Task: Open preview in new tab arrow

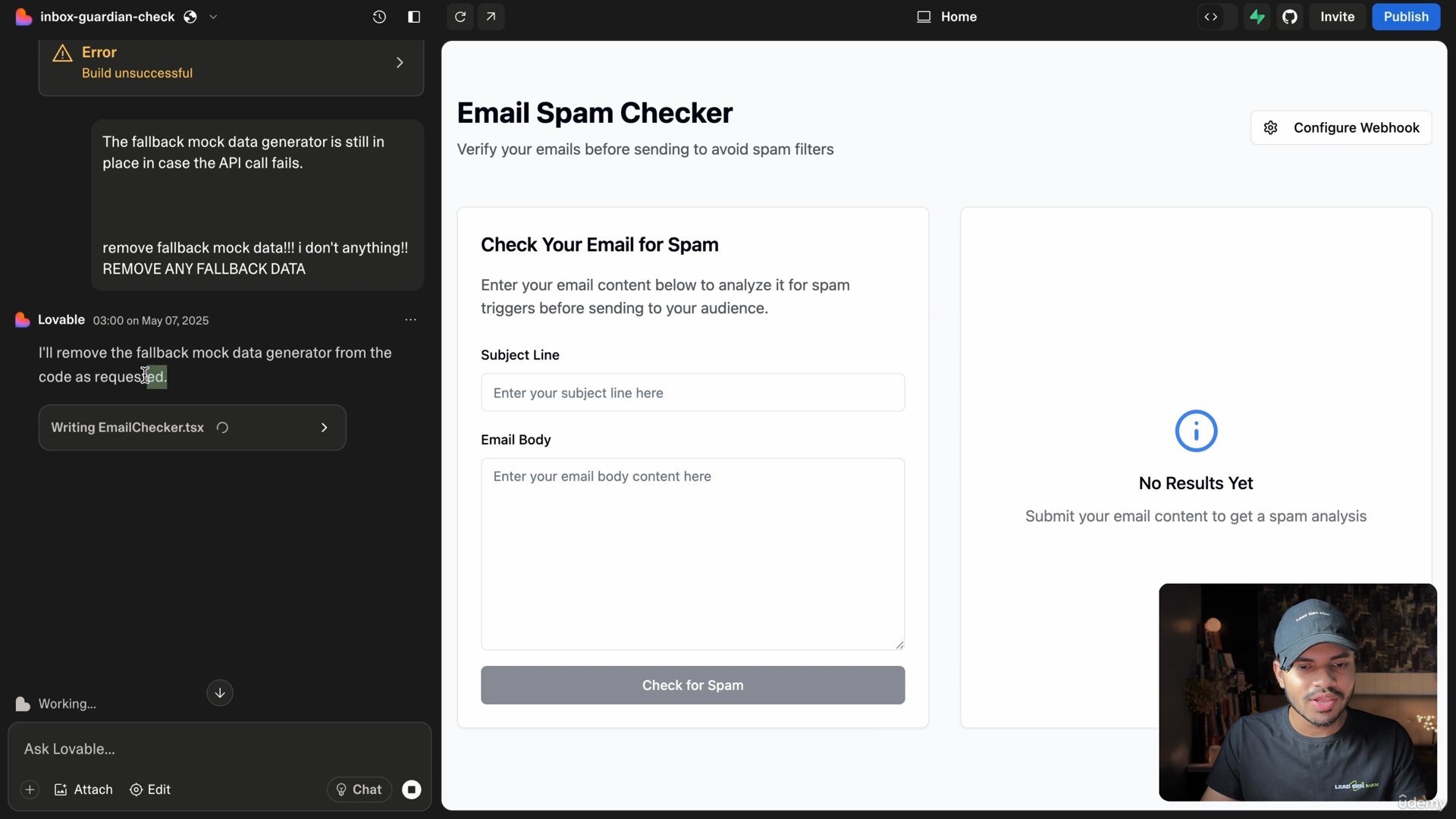Action: tap(491, 17)
